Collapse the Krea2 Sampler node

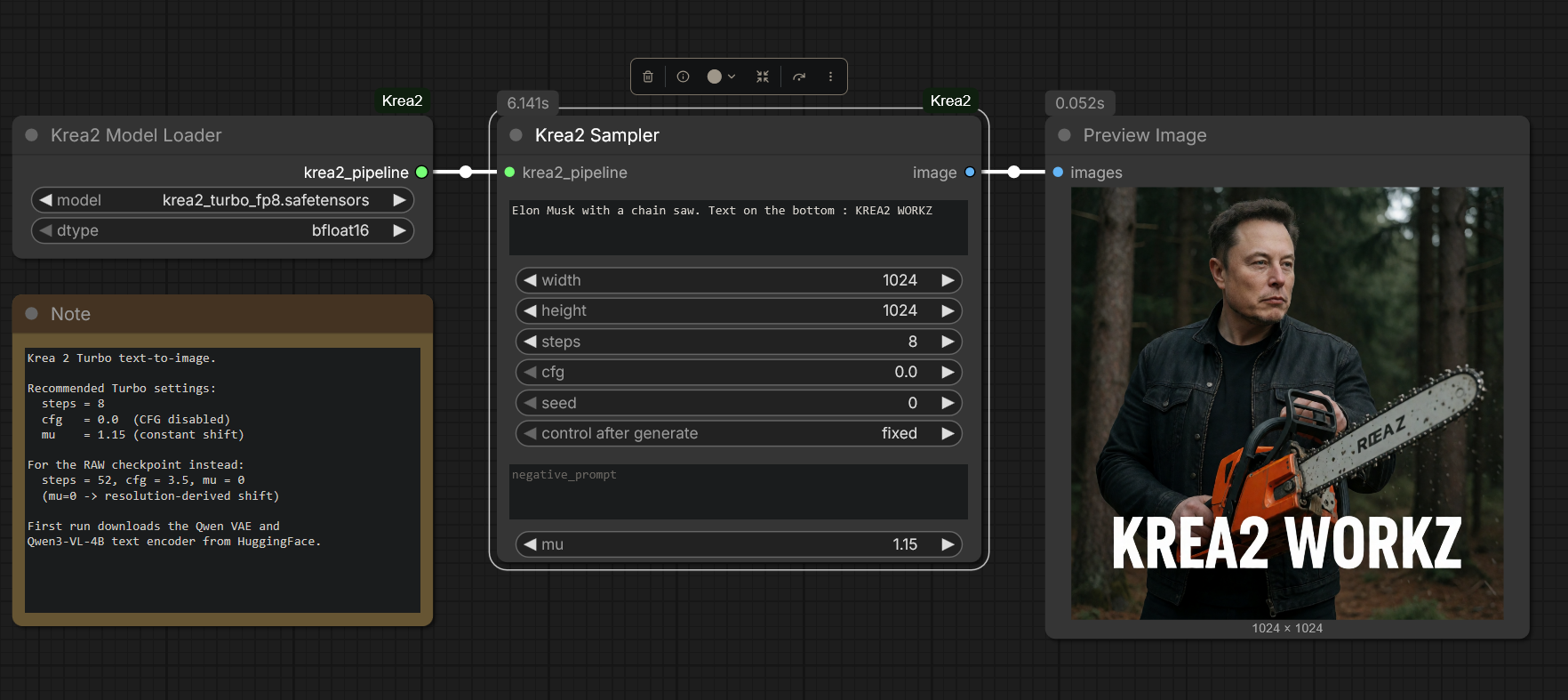pyautogui.click(x=516, y=135)
